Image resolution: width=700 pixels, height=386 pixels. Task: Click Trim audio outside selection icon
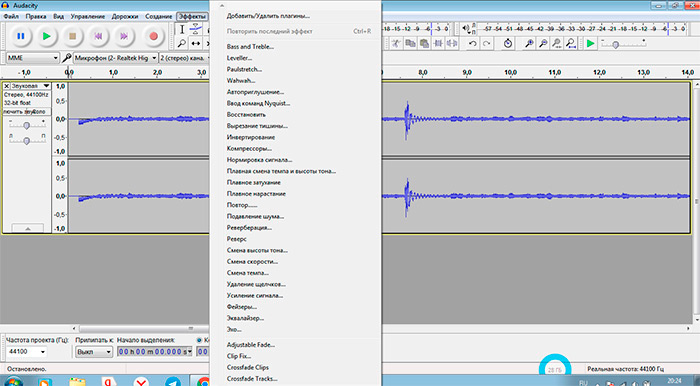[438, 43]
